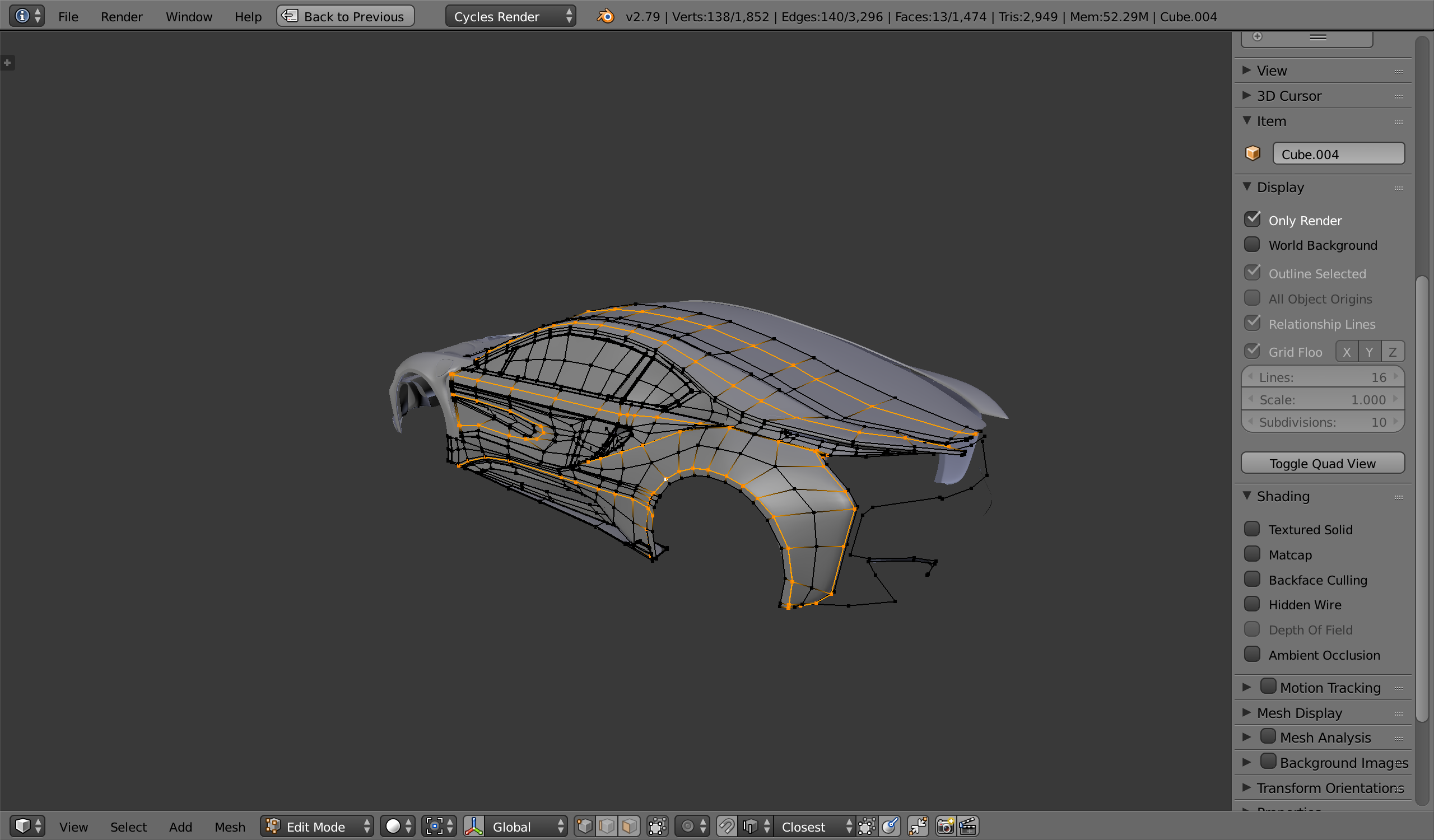The height and width of the screenshot is (840, 1434).
Task: Toggle the 3D manipulator axes icon
Action: pos(473,826)
